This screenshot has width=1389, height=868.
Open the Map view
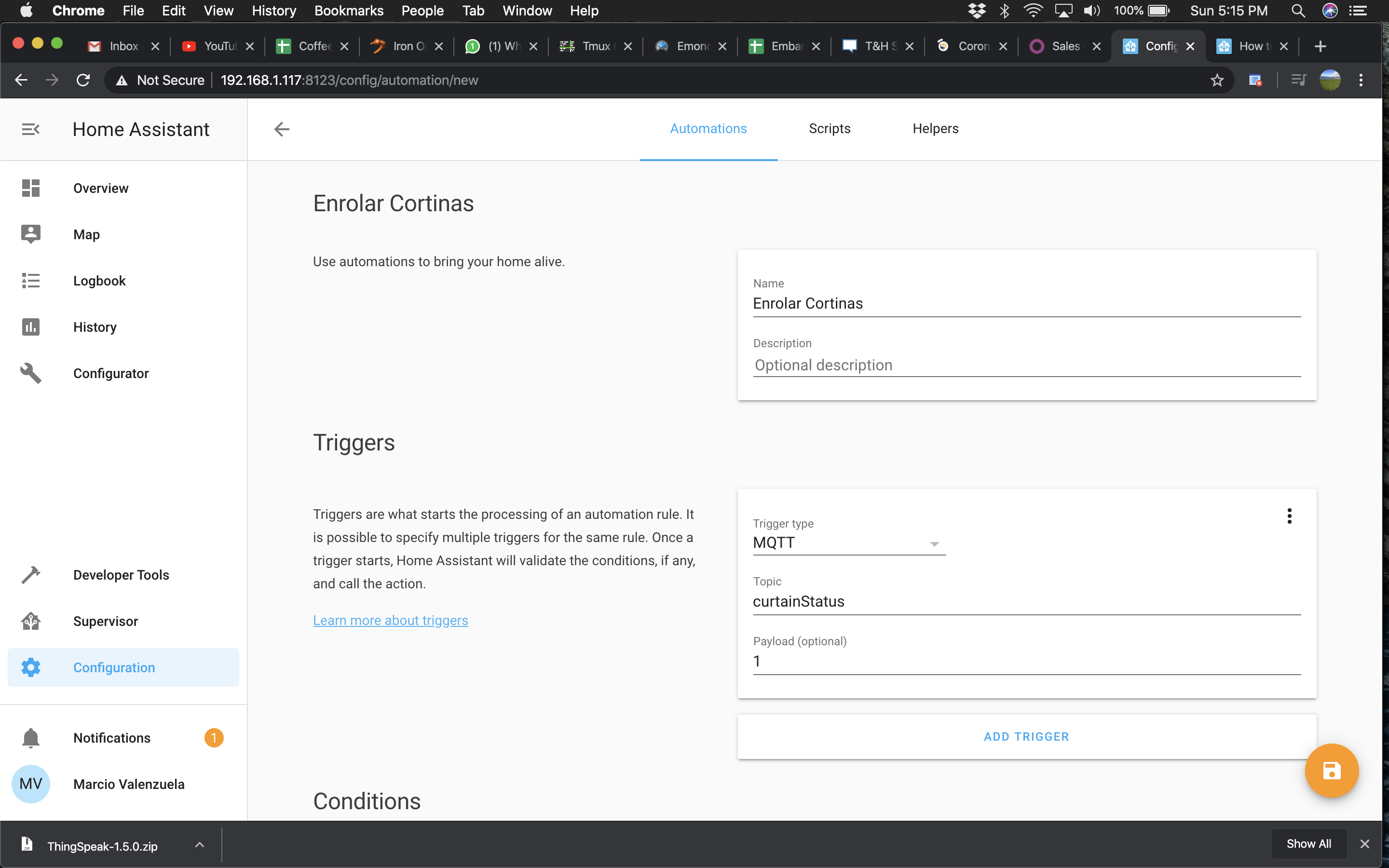tap(86, 234)
